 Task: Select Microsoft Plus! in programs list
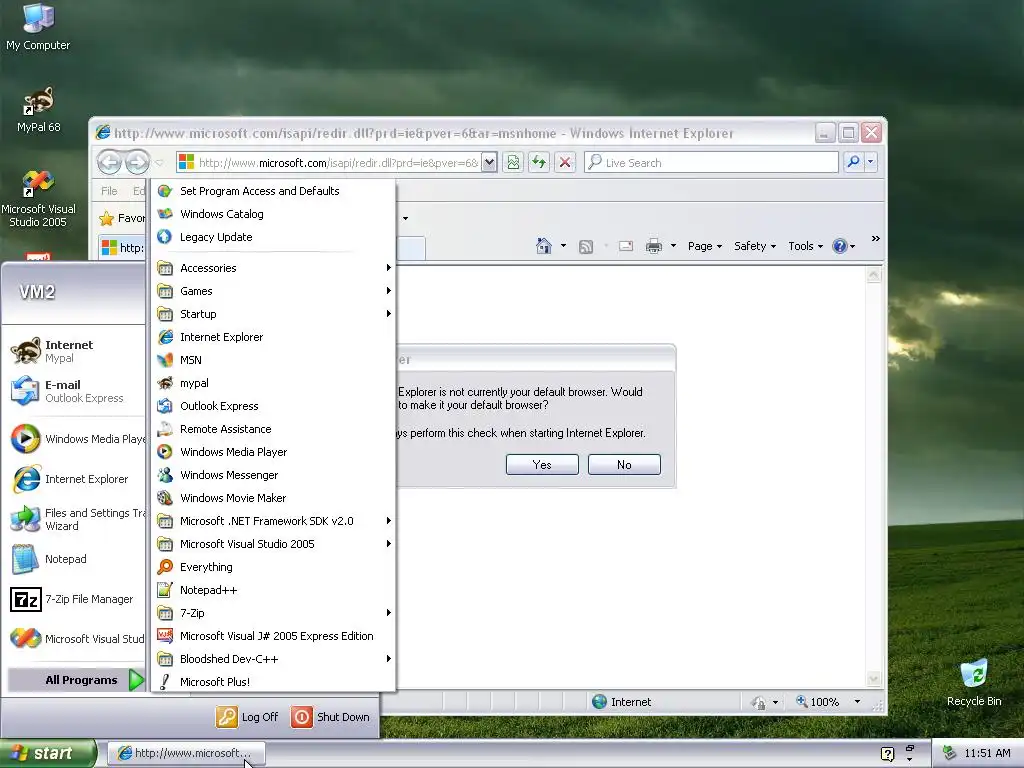tap(274, 681)
